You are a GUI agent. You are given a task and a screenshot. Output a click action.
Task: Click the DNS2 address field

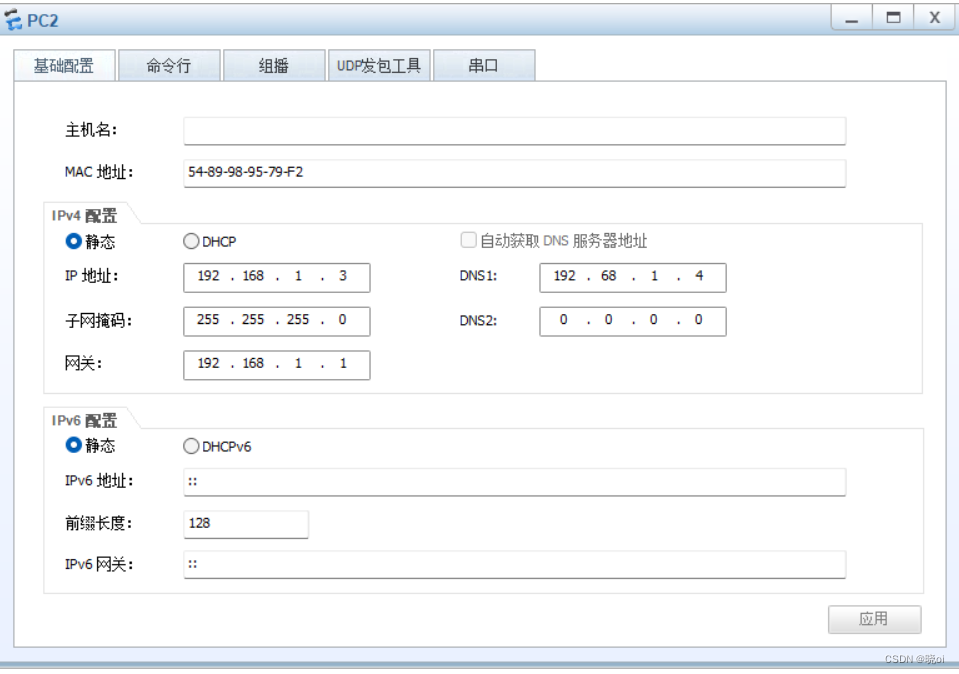pos(632,321)
